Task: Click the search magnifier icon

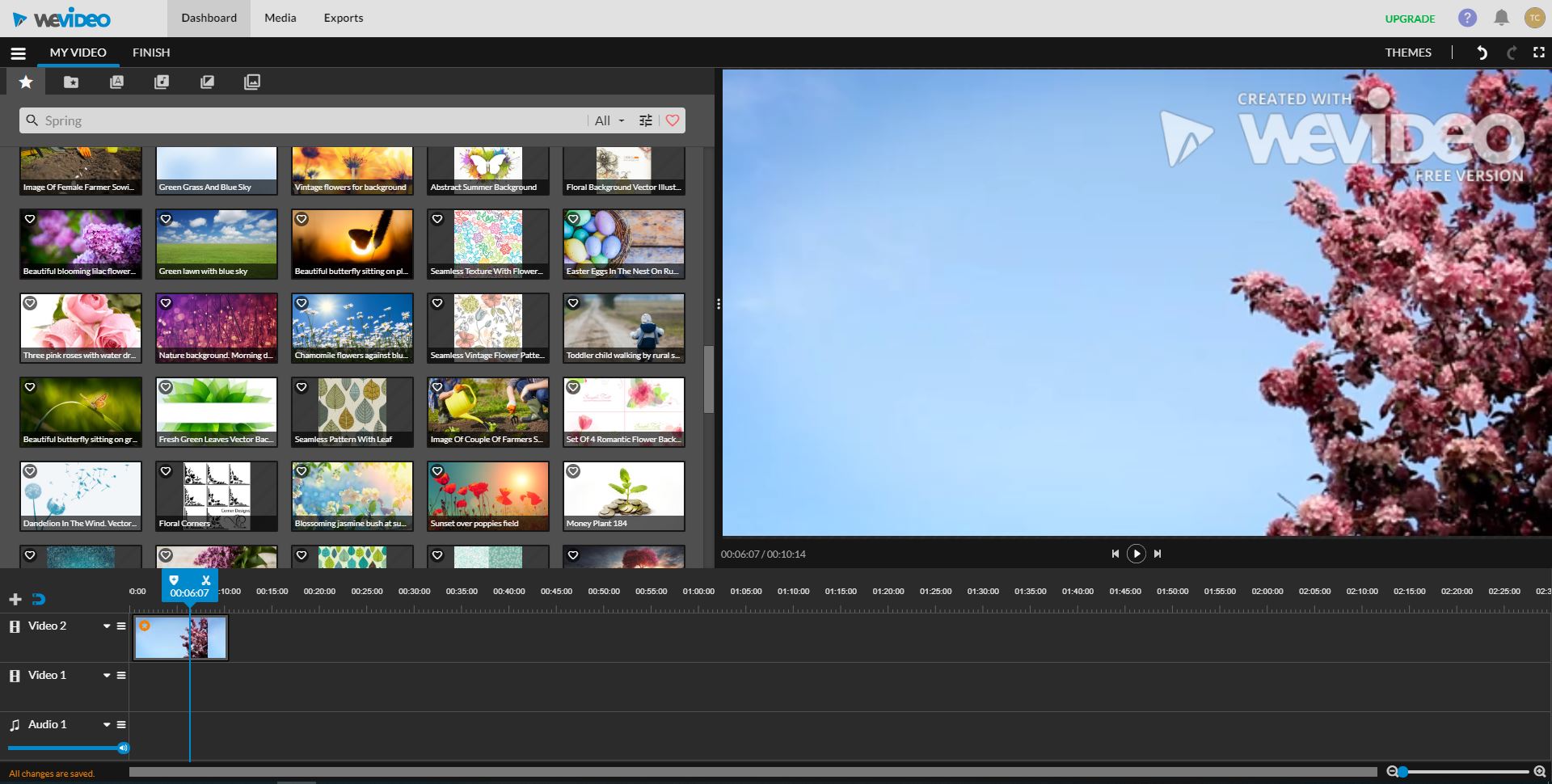Action: point(32,120)
